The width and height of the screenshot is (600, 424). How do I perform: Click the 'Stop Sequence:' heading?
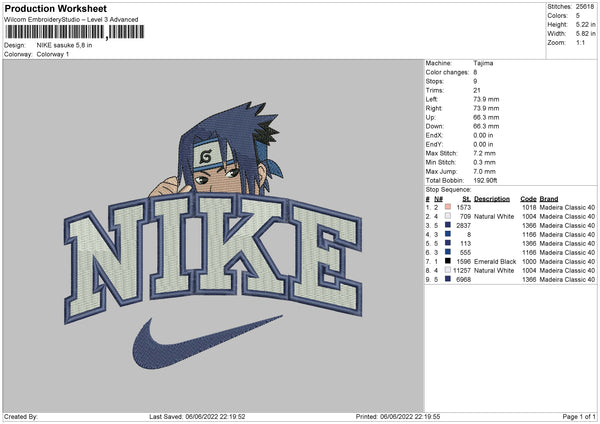pyautogui.click(x=448, y=190)
